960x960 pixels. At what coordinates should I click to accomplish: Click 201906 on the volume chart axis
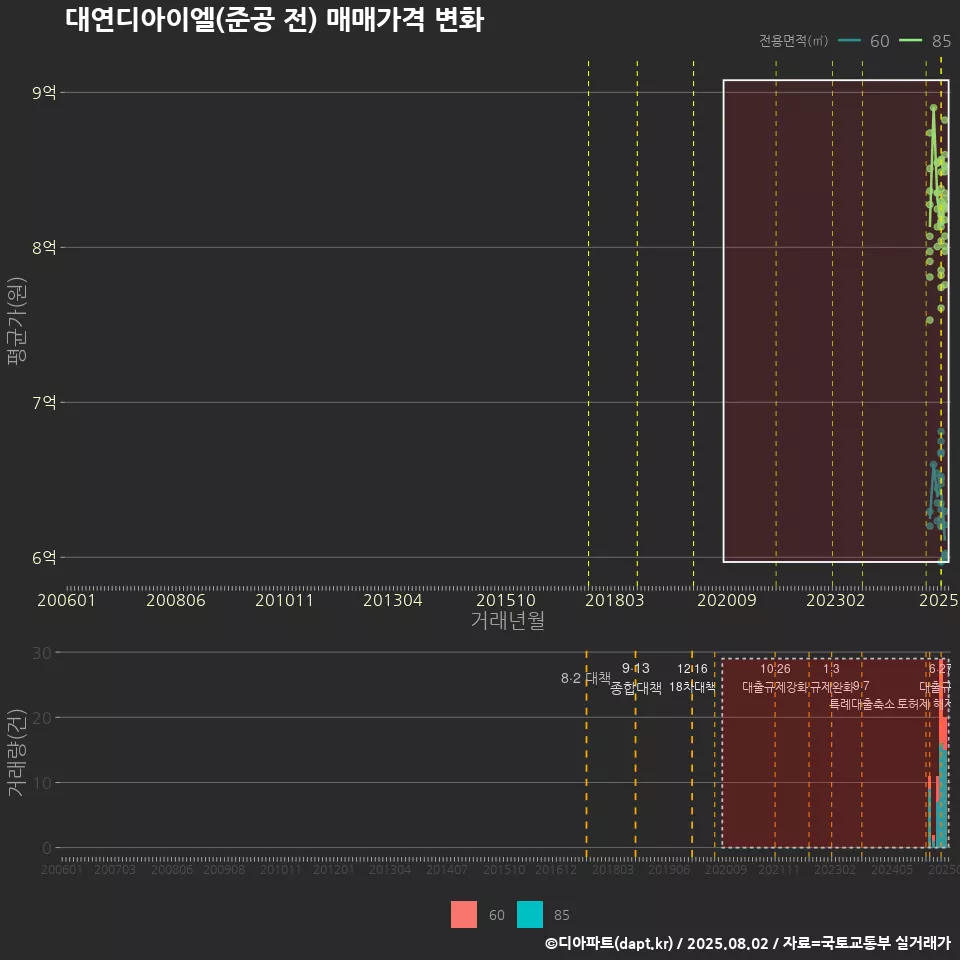[669, 869]
